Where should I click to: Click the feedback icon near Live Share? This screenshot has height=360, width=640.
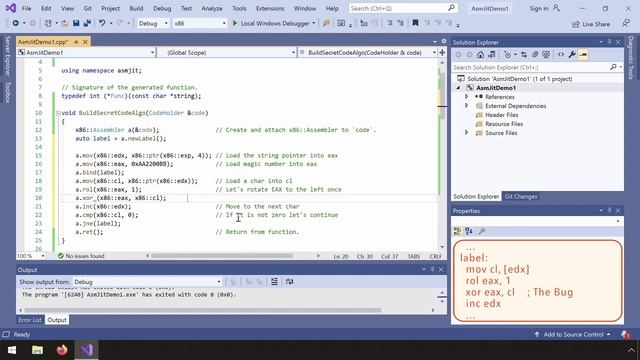coord(626,24)
